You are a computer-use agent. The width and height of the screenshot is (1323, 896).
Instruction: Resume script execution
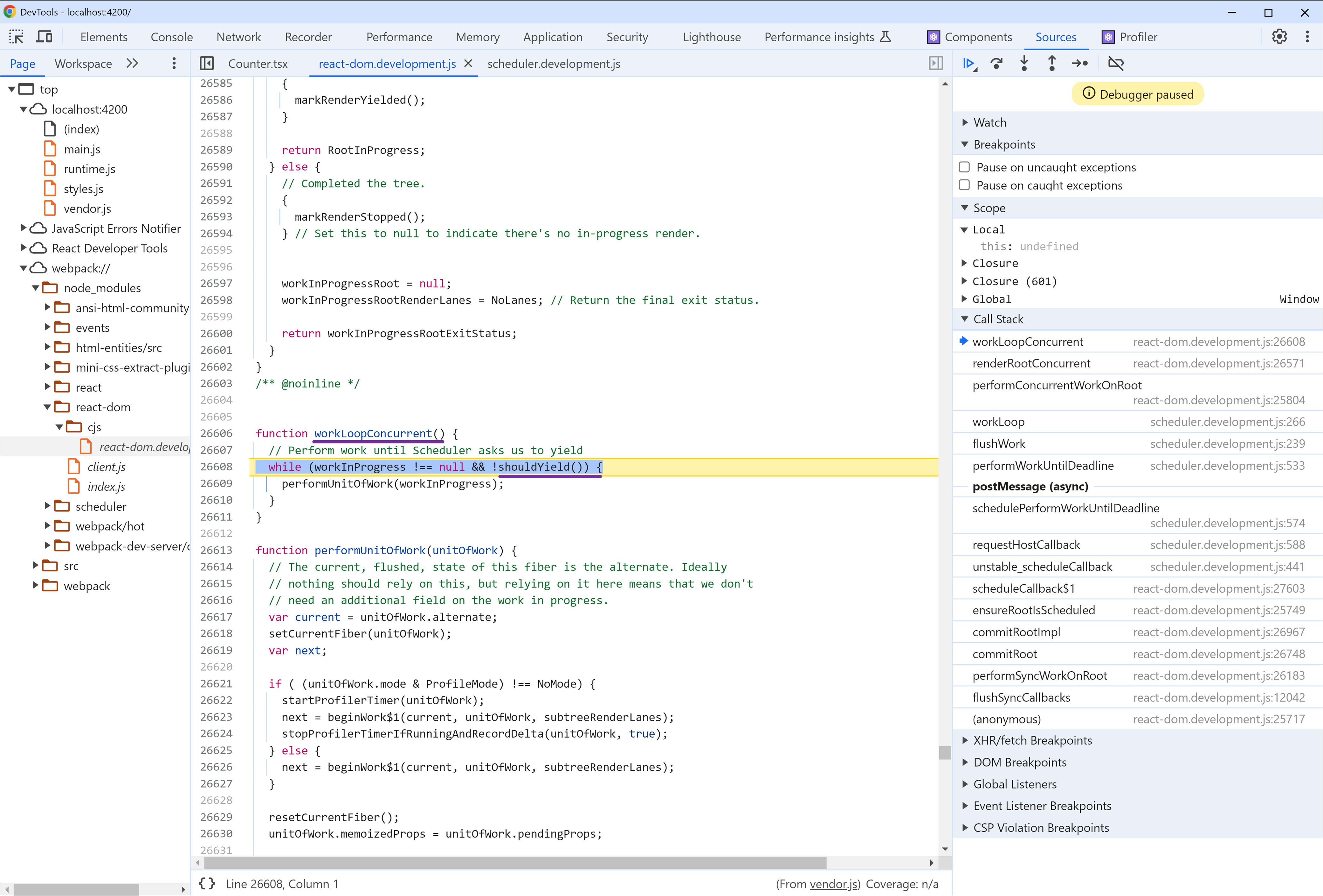pyautogui.click(x=969, y=63)
